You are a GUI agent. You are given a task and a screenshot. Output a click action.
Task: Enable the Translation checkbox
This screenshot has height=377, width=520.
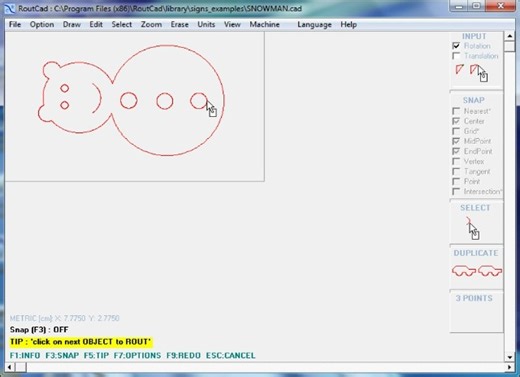[456, 56]
